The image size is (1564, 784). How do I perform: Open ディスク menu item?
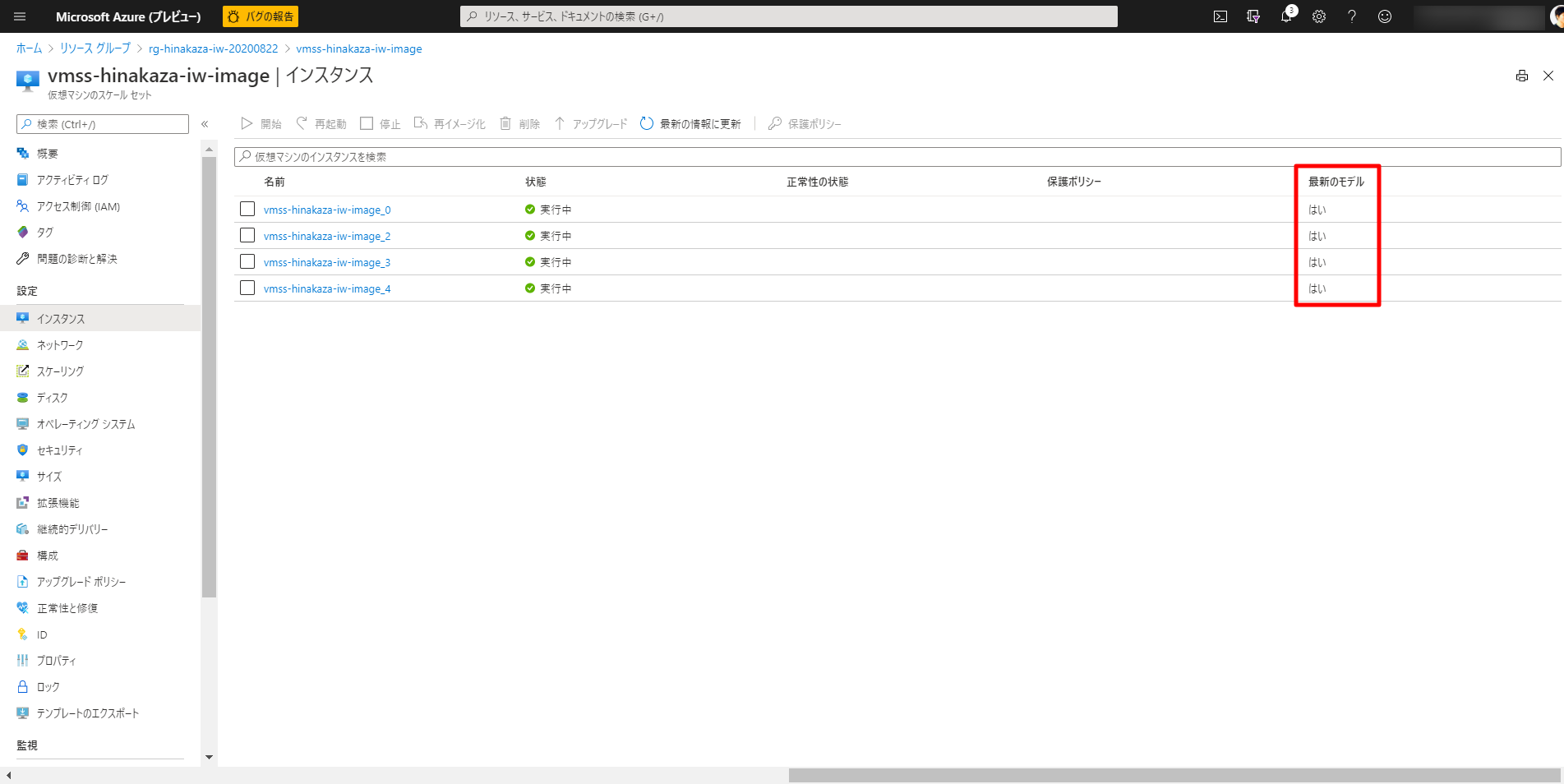(x=100, y=398)
